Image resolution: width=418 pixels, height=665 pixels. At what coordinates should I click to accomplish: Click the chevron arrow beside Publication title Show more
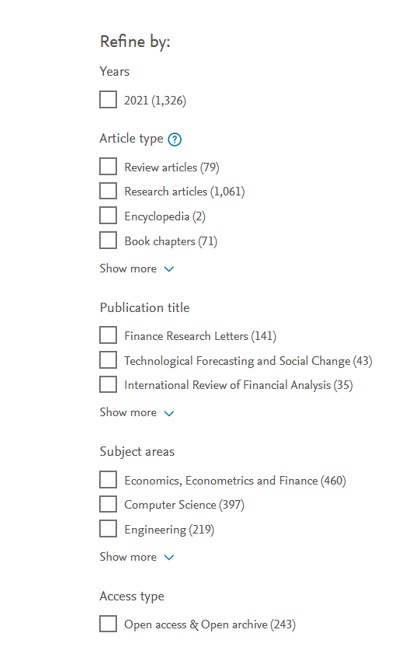click(169, 413)
